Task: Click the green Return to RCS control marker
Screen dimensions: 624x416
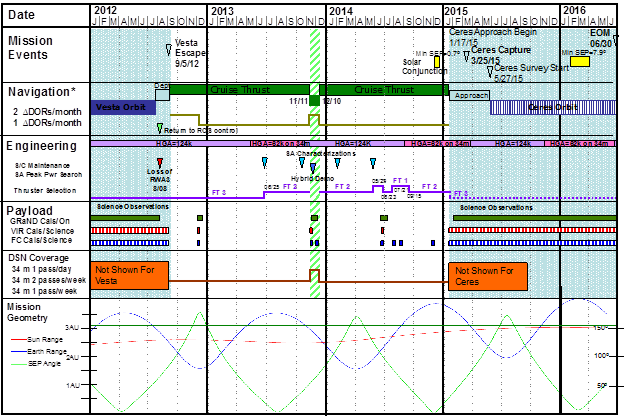Action: pos(160,127)
